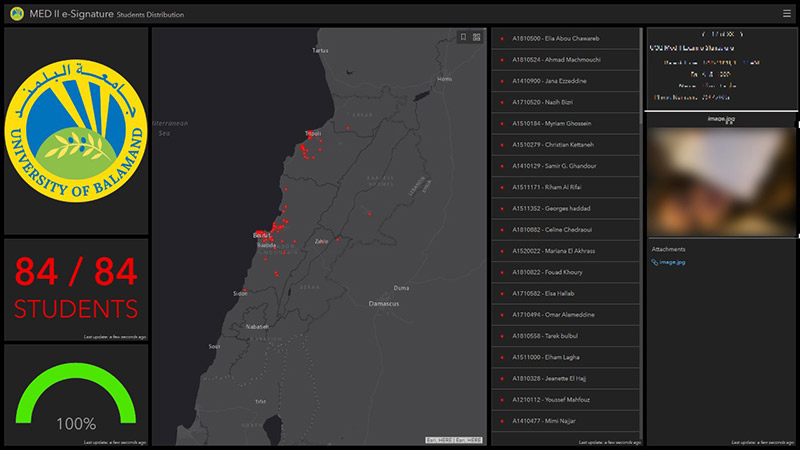
Task: Click the paperclip icon beside image.jpg
Action: [x=655, y=263]
